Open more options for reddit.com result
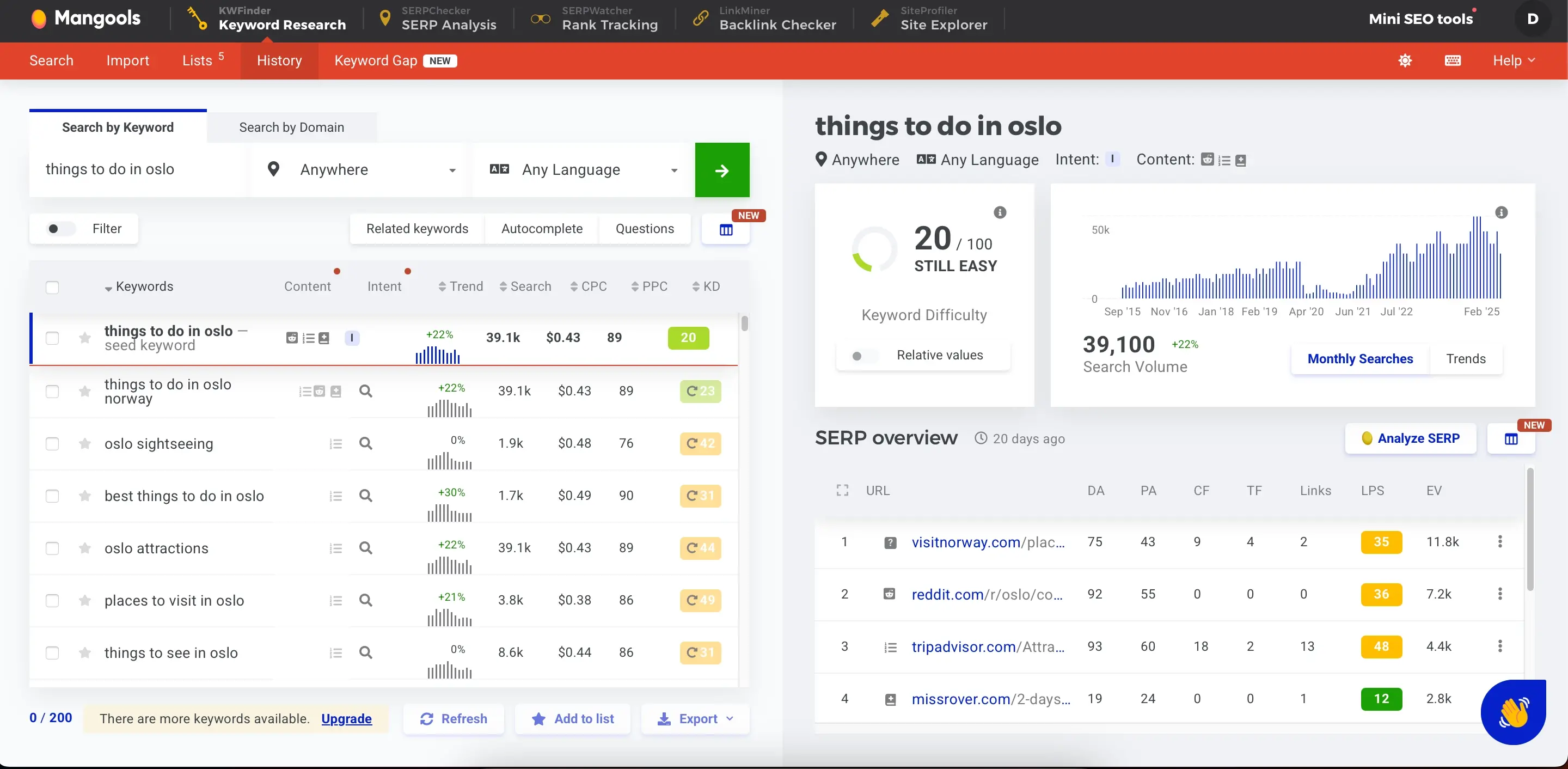1568x769 pixels. (1500, 594)
